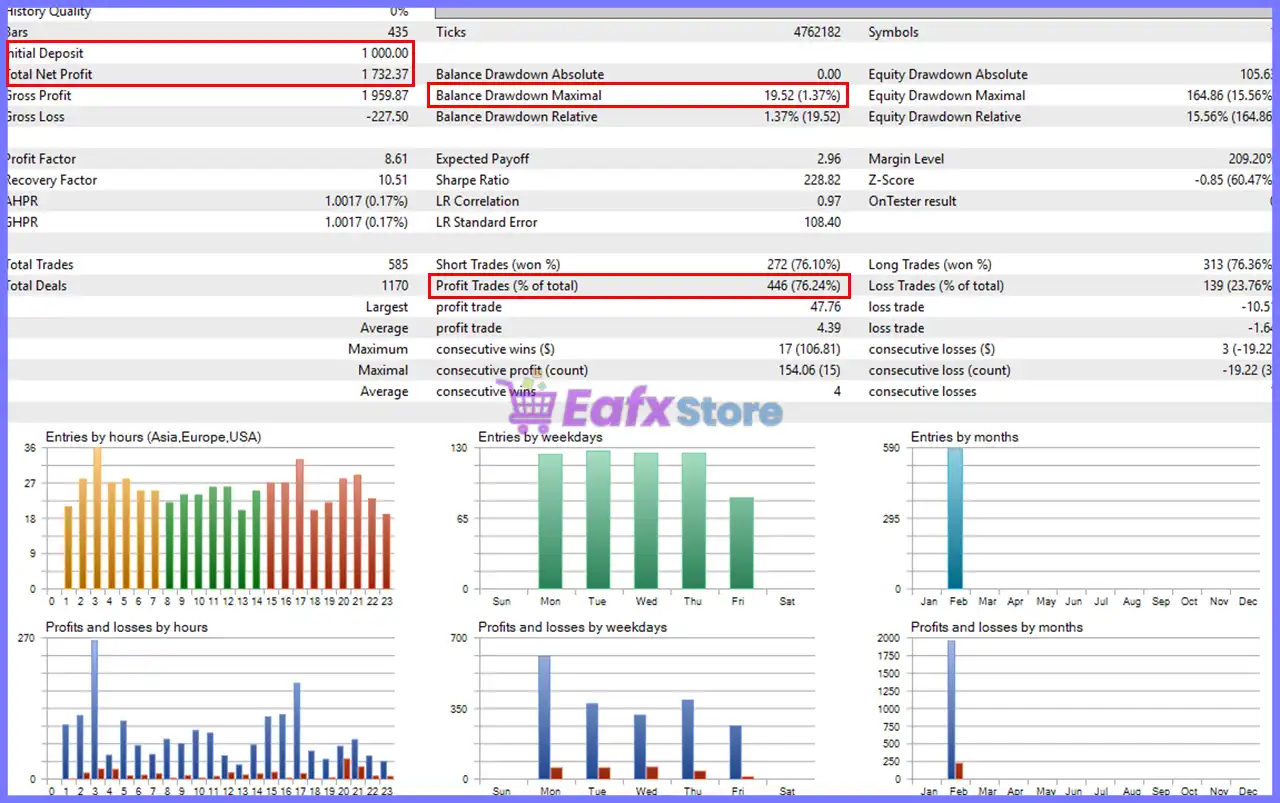
Task: Click the LR Correlation value 0.97
Action: point(829,201)
